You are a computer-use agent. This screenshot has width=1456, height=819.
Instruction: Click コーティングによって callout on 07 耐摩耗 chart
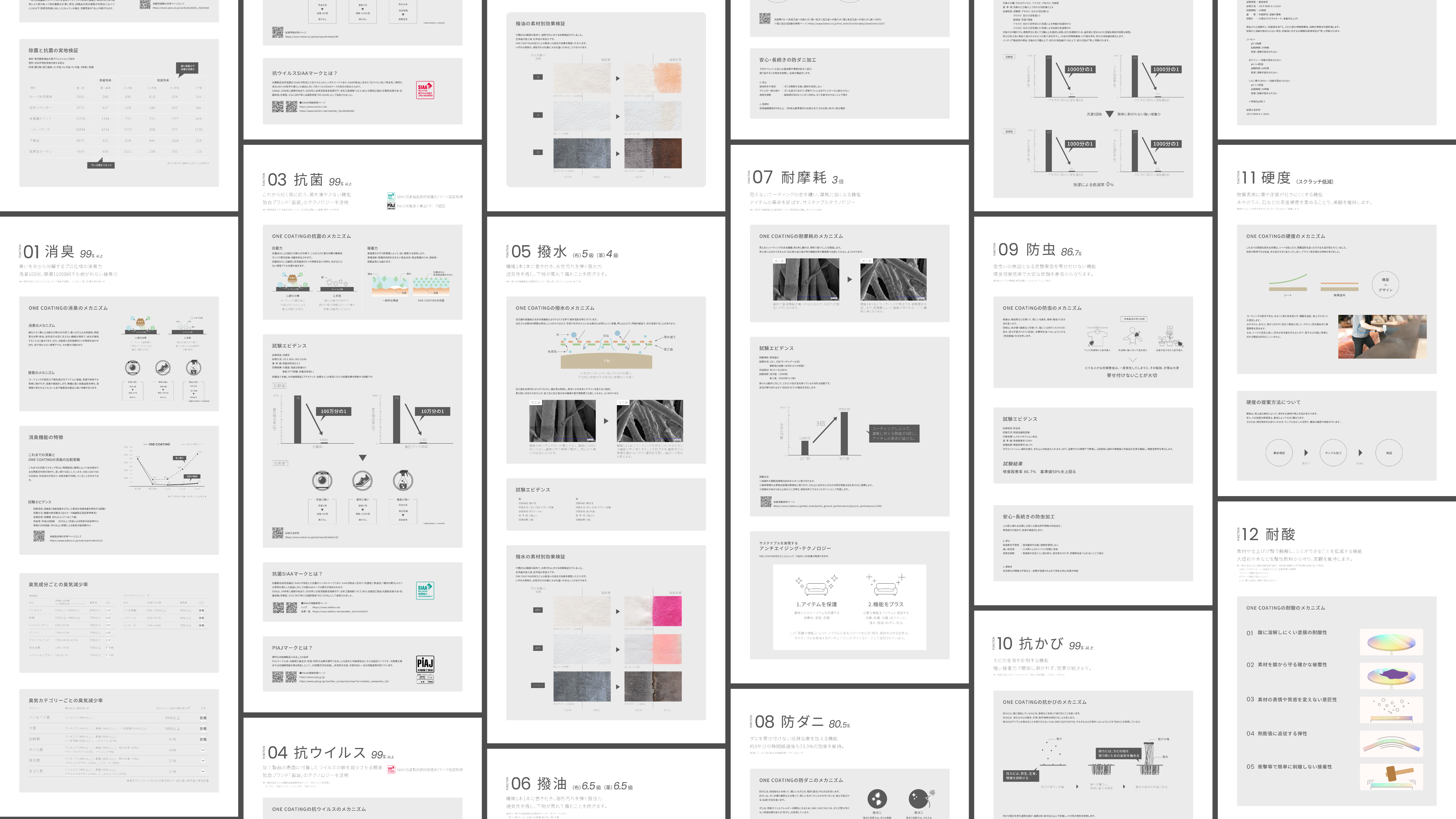[894, 433]
